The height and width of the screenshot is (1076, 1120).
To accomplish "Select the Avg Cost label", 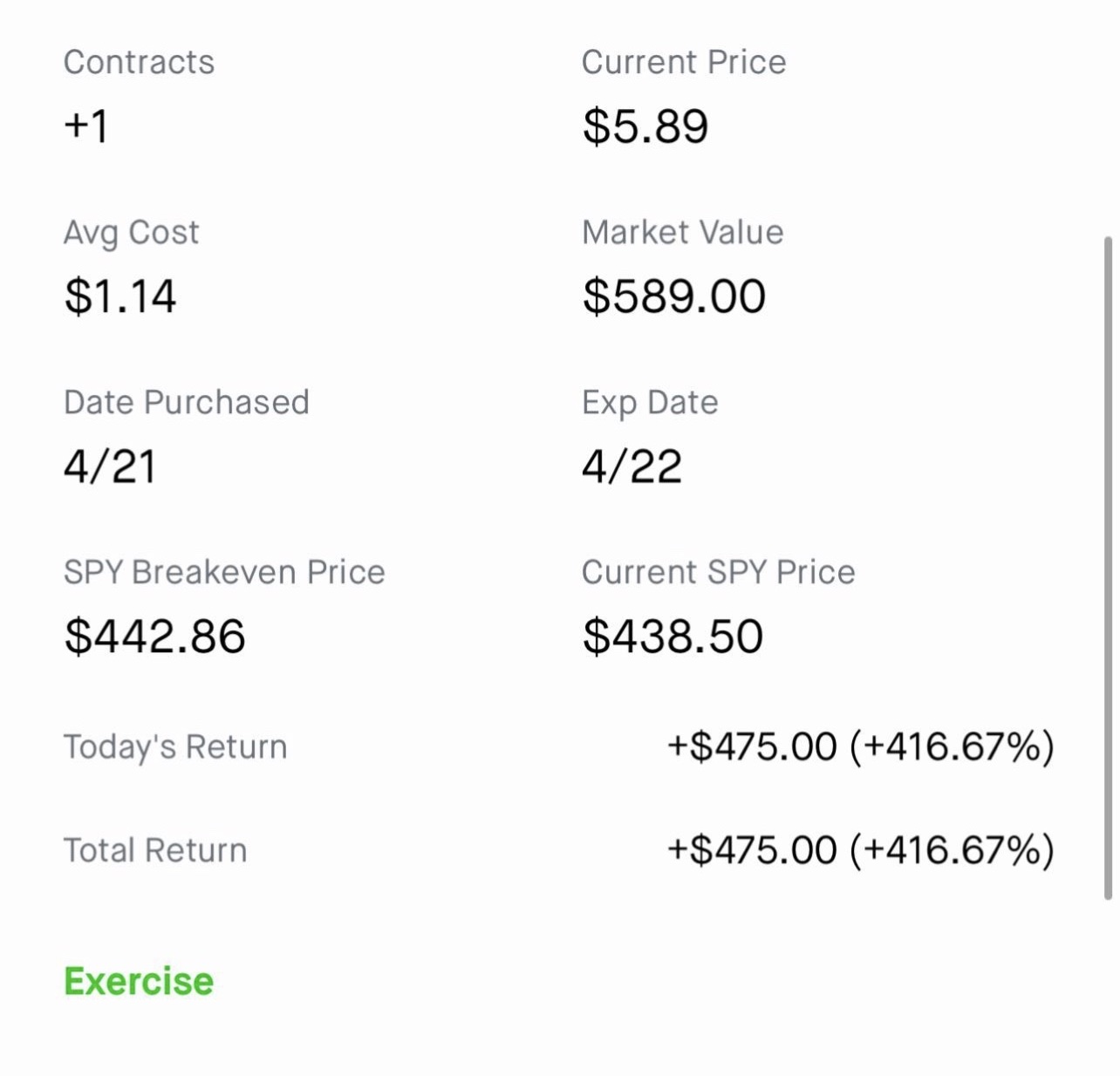I will pos(131,233).
